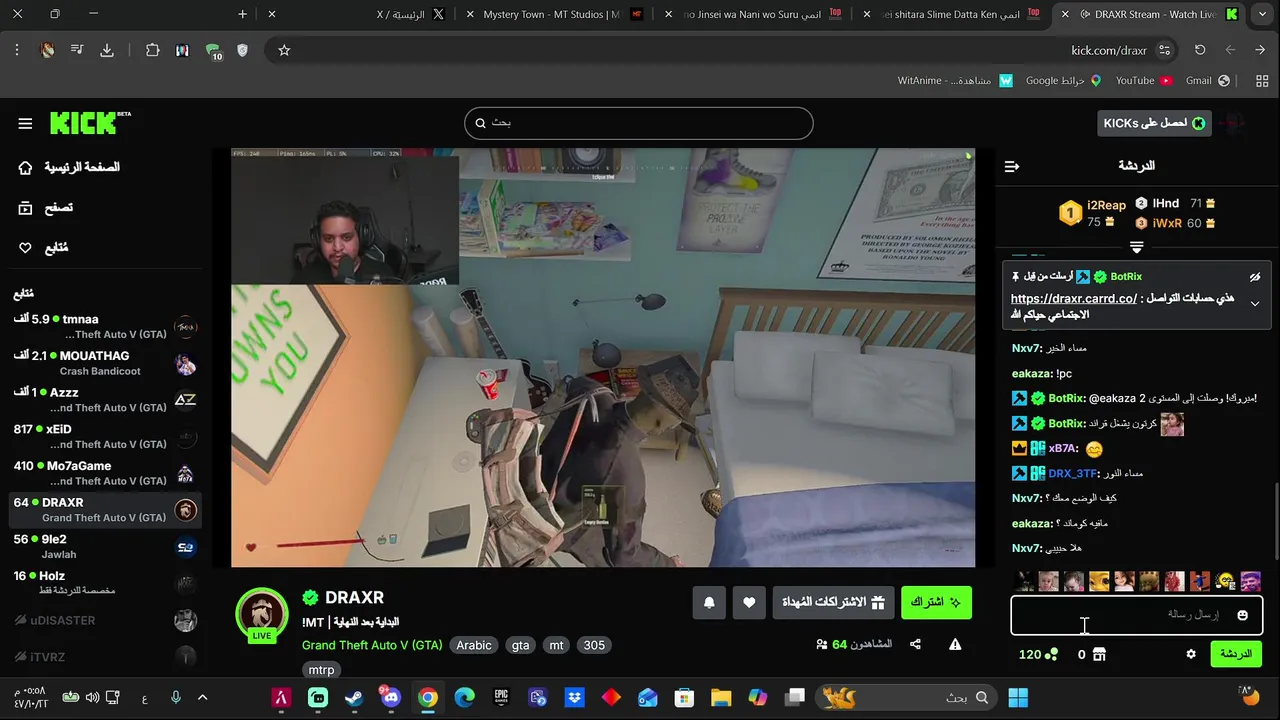This screenshot has height=720, width=1280.
Task: Open a new browser tab
Action: tap(242, 14)
